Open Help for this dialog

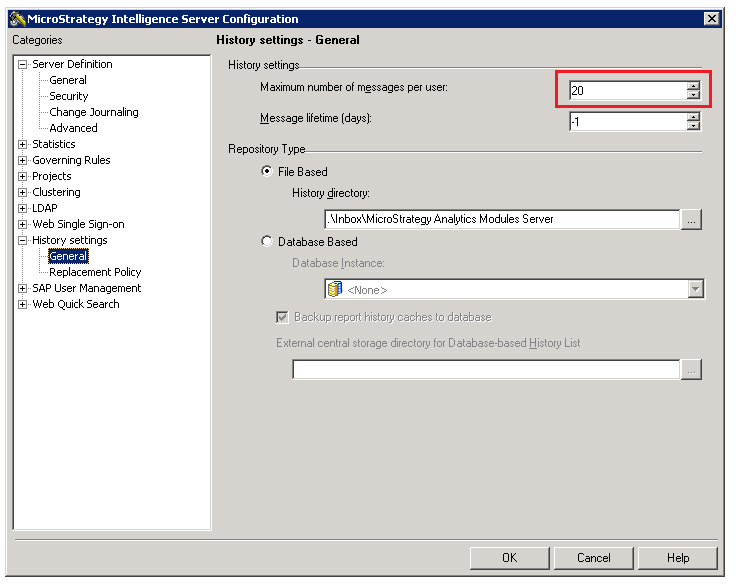677,558
